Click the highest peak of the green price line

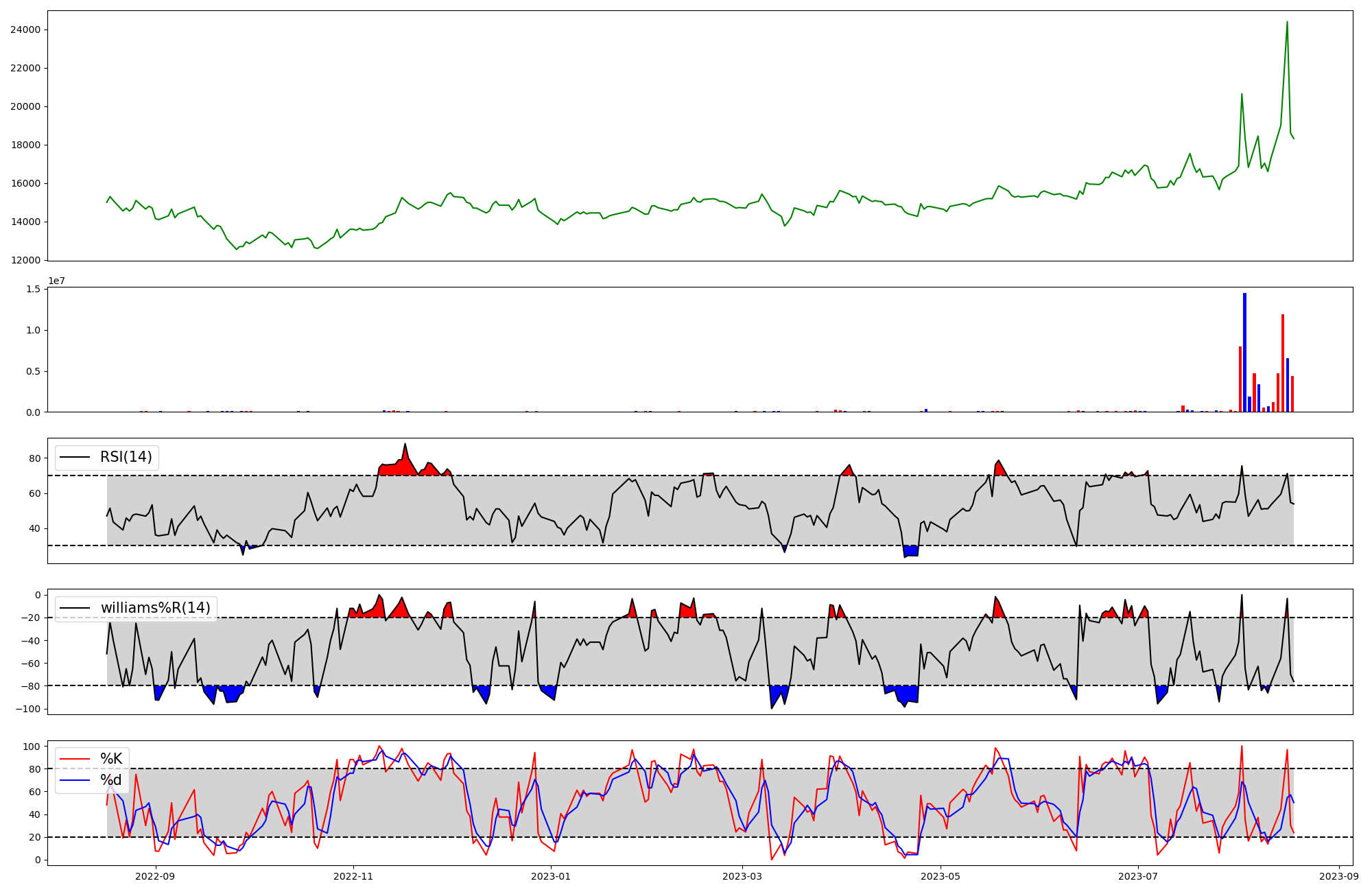pos(1287,23)
